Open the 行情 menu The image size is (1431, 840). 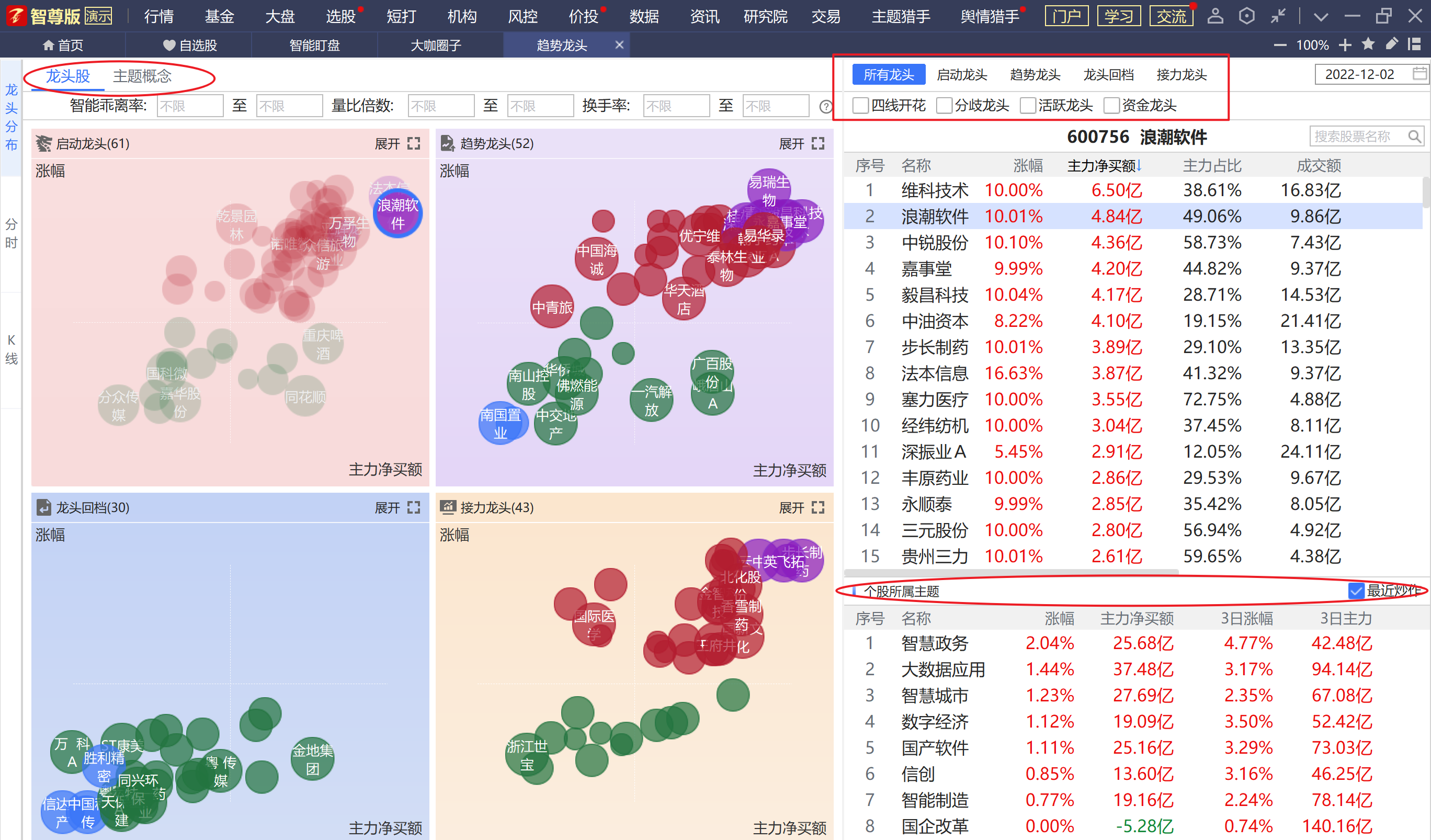coord(158,16)
